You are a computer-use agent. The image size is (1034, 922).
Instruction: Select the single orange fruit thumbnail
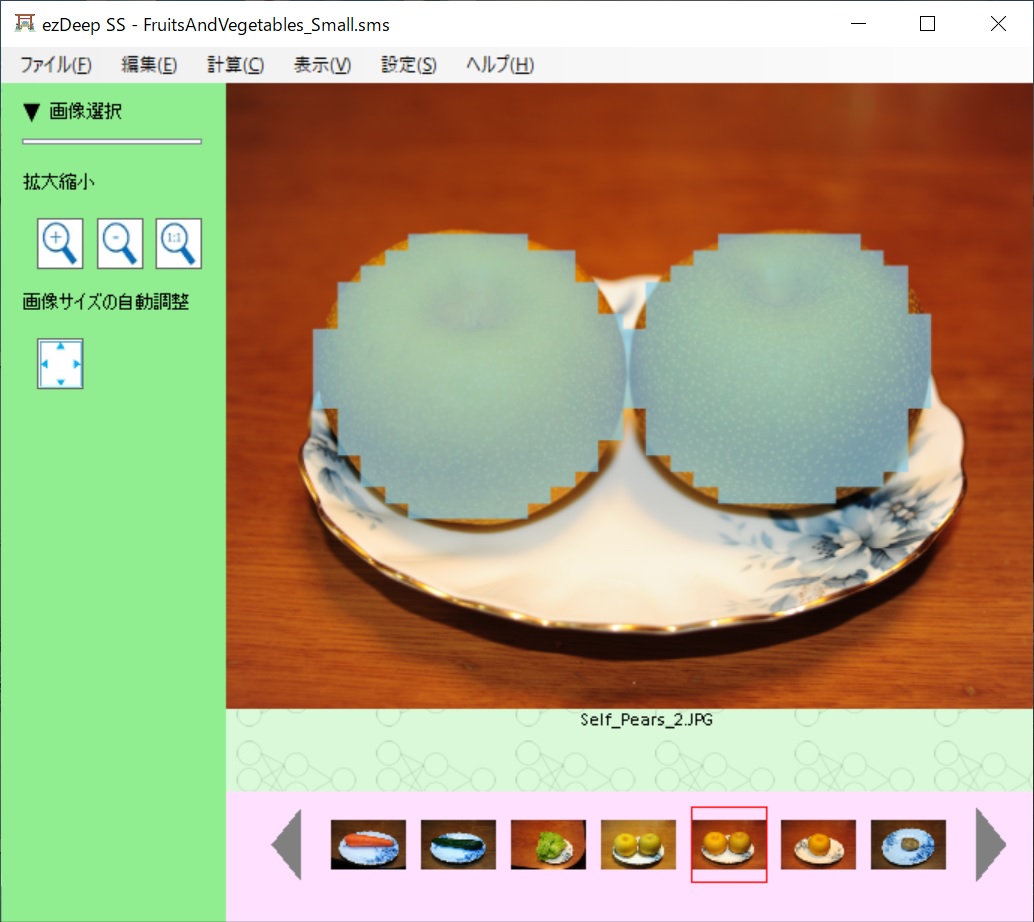point(818,845)
